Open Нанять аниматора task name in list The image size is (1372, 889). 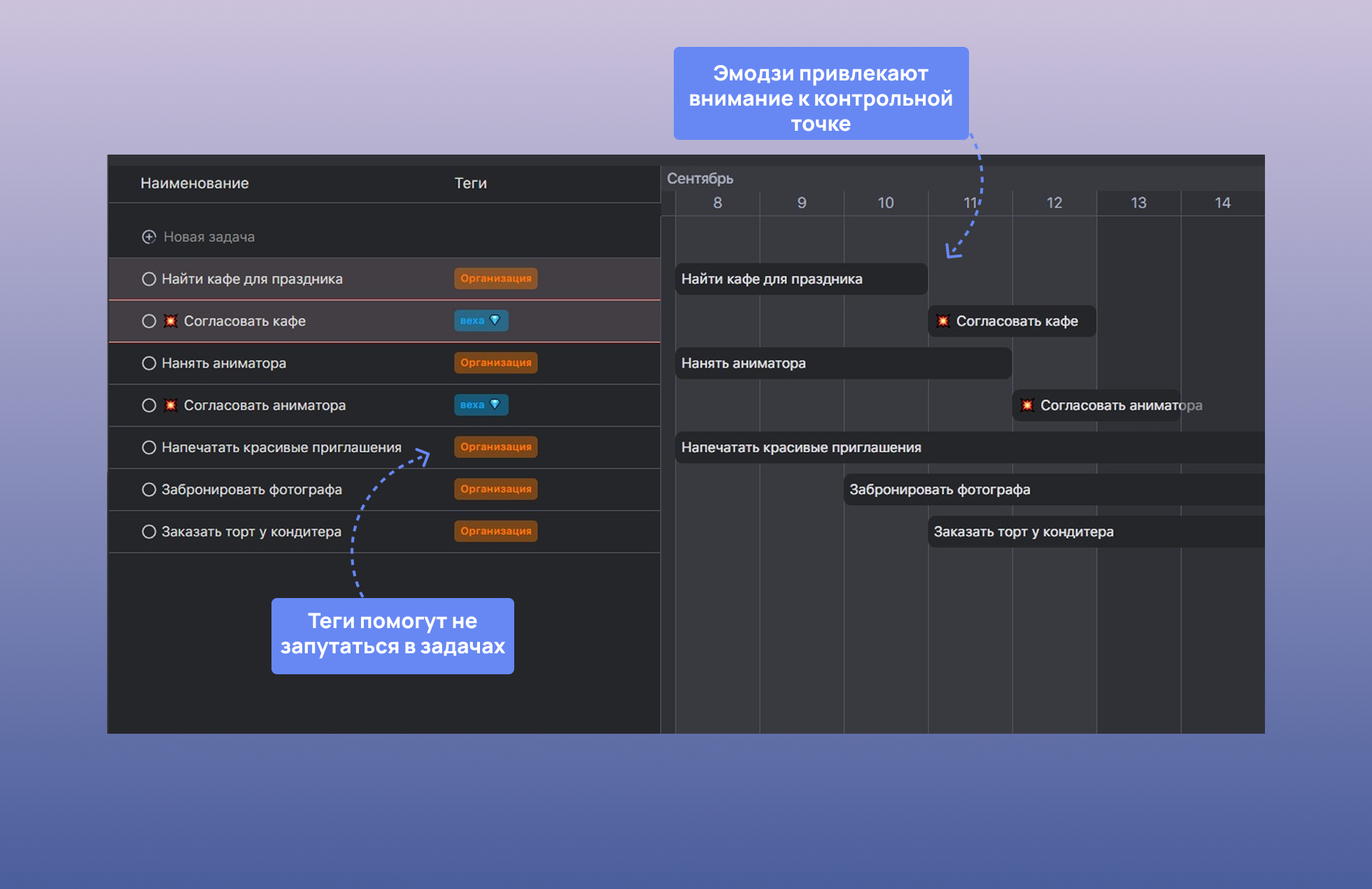224,363
